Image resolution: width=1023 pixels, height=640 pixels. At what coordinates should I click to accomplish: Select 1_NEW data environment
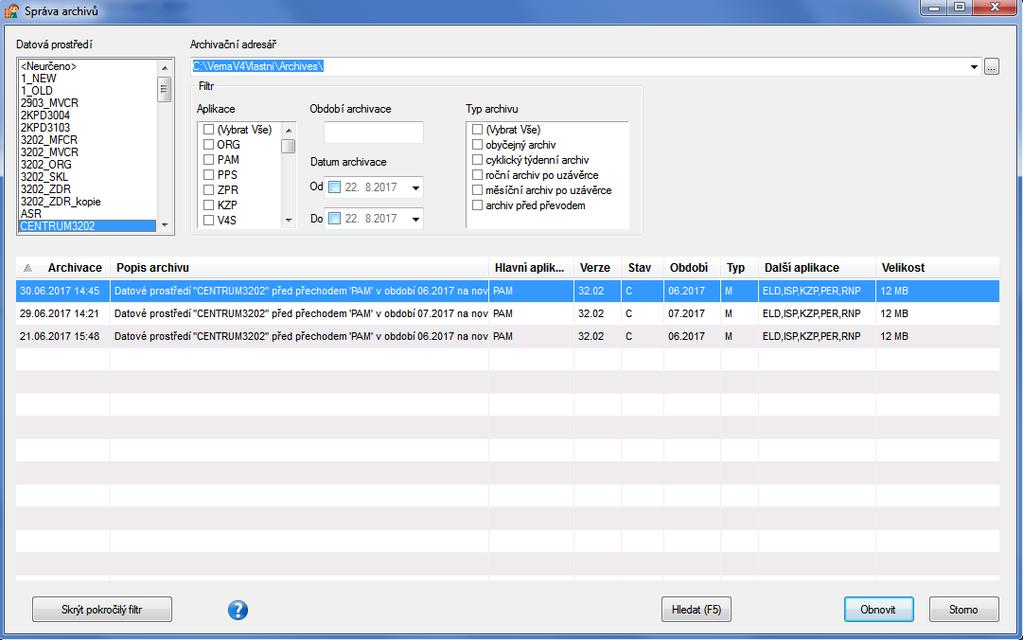tap(87, 78)
